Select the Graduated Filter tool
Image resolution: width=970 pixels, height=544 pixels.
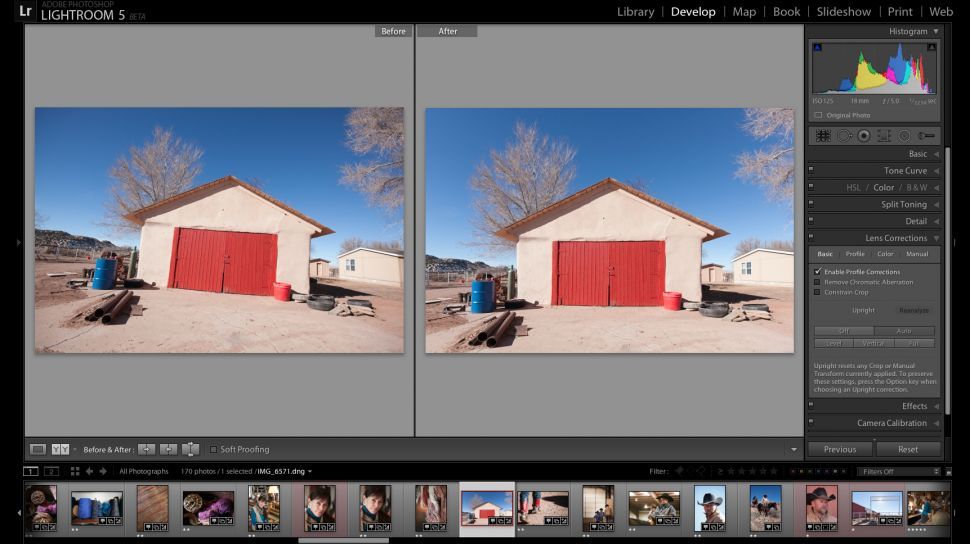point(884,136)
